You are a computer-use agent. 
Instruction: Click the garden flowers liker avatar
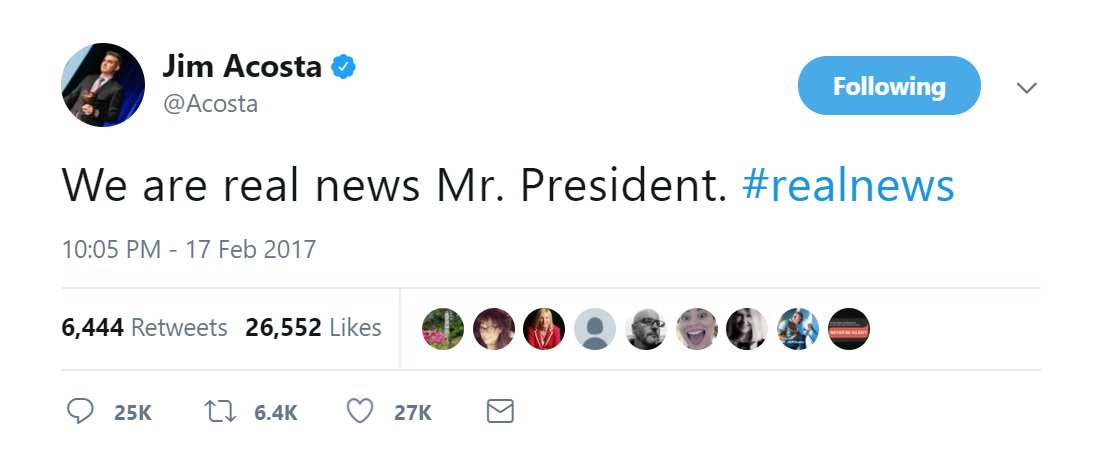pyautogui.click(x=443, y=328)
